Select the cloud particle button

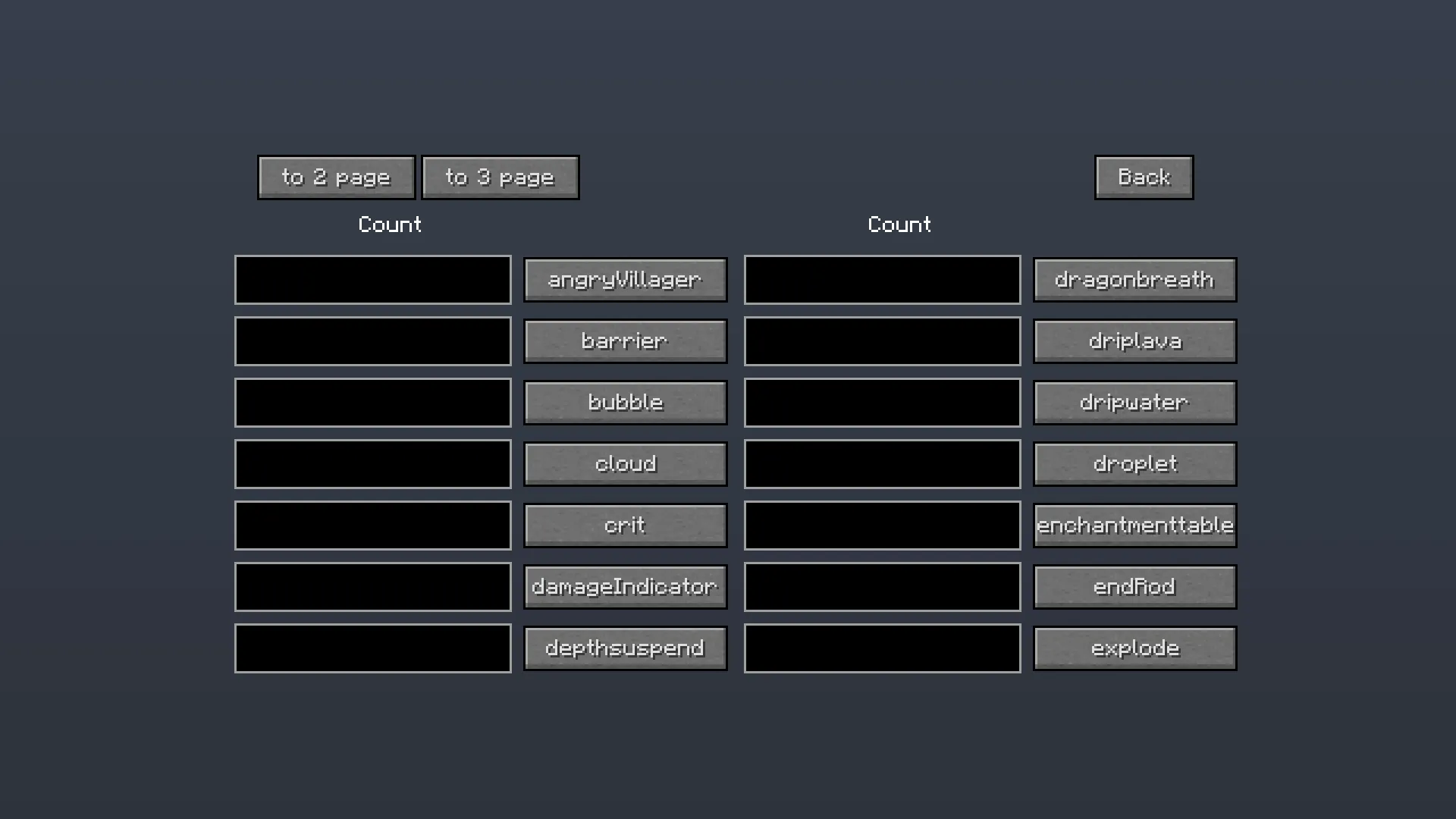point(625,463)
